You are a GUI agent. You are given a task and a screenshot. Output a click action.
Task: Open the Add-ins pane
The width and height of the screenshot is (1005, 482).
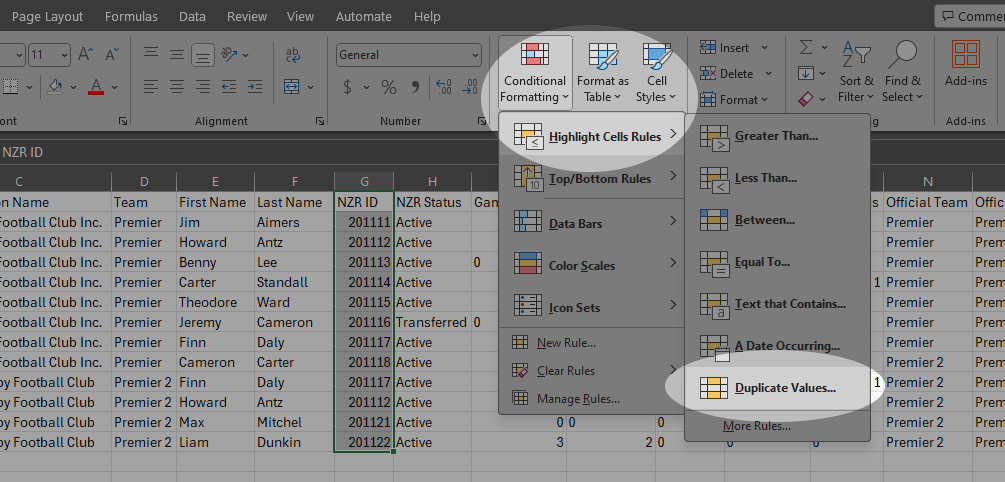(966, 63)
